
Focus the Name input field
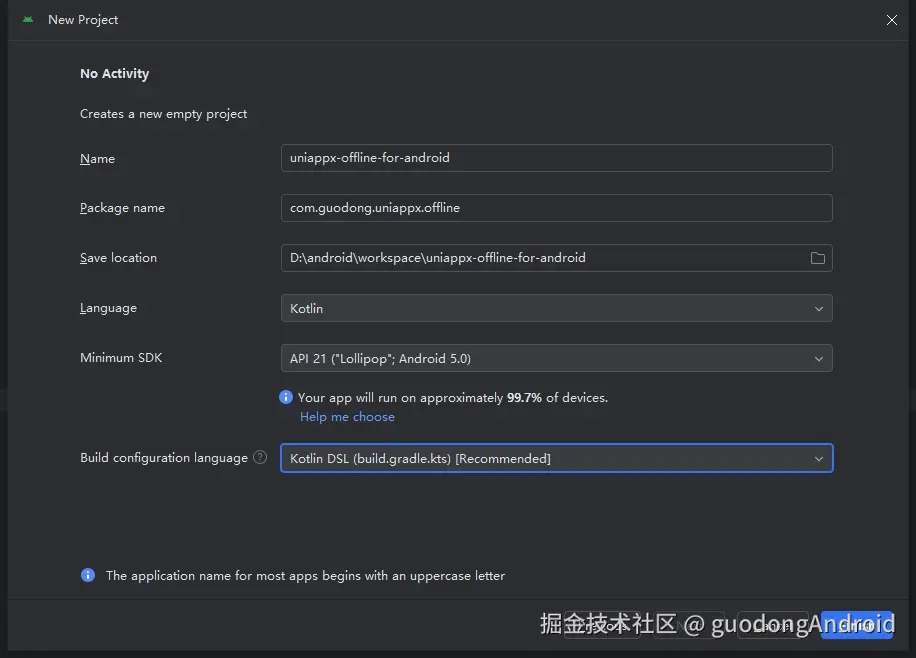click(x=557, y=158)
